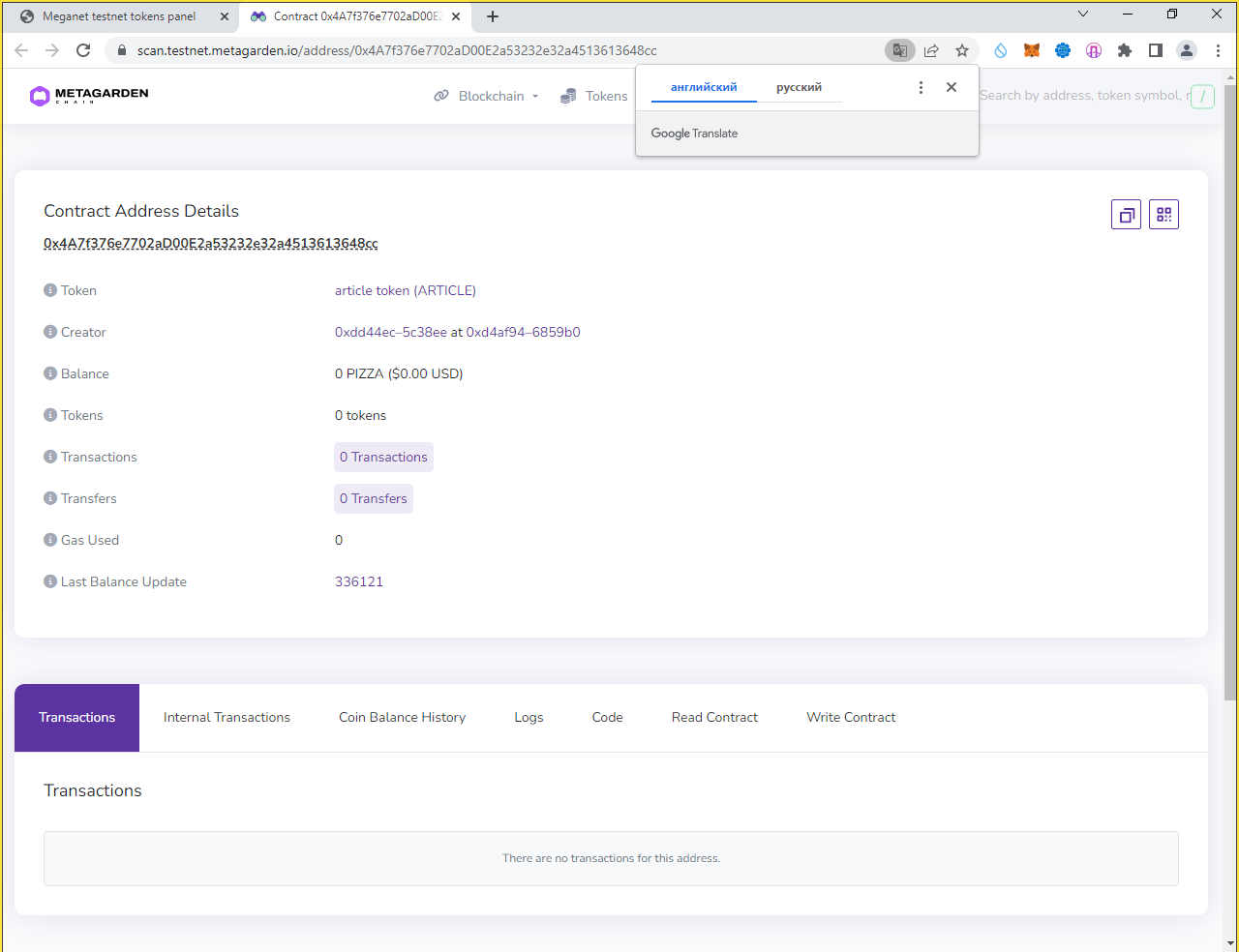Open the Tokens menu in the site header

(x=594, y=96)
